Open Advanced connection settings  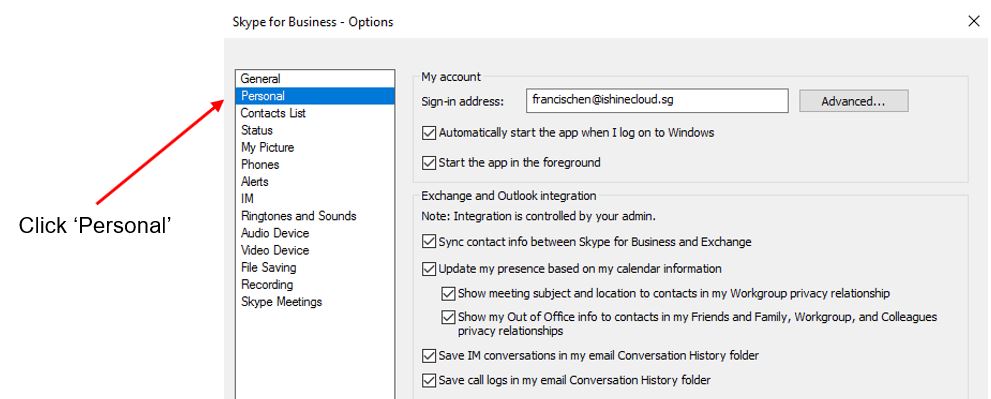click(x=853, y=101)
